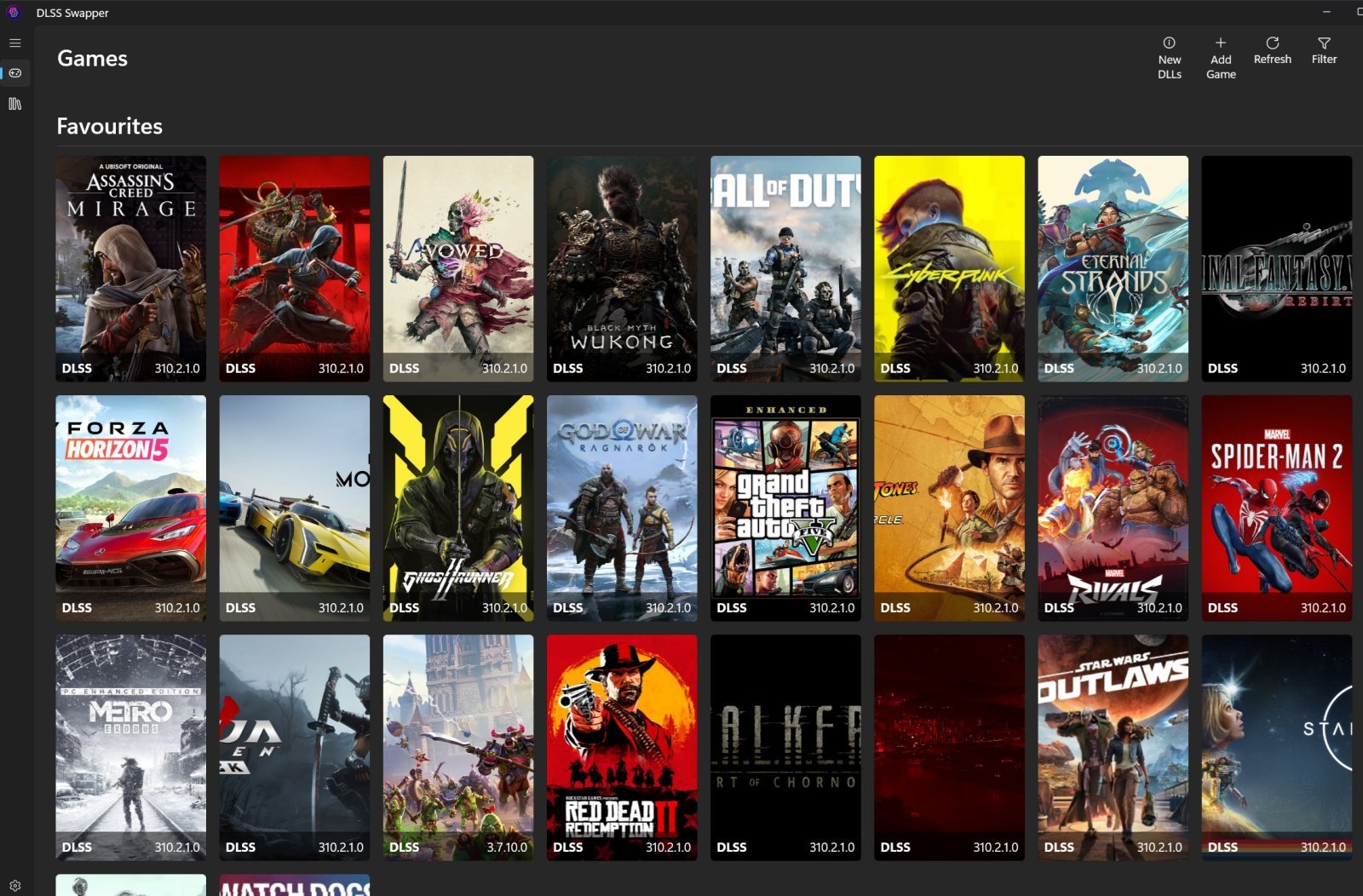The width and height of the screenshot is (1363, 896).
Task: Open Assassin's Creed Mirage game card
Action: [131, 268]
